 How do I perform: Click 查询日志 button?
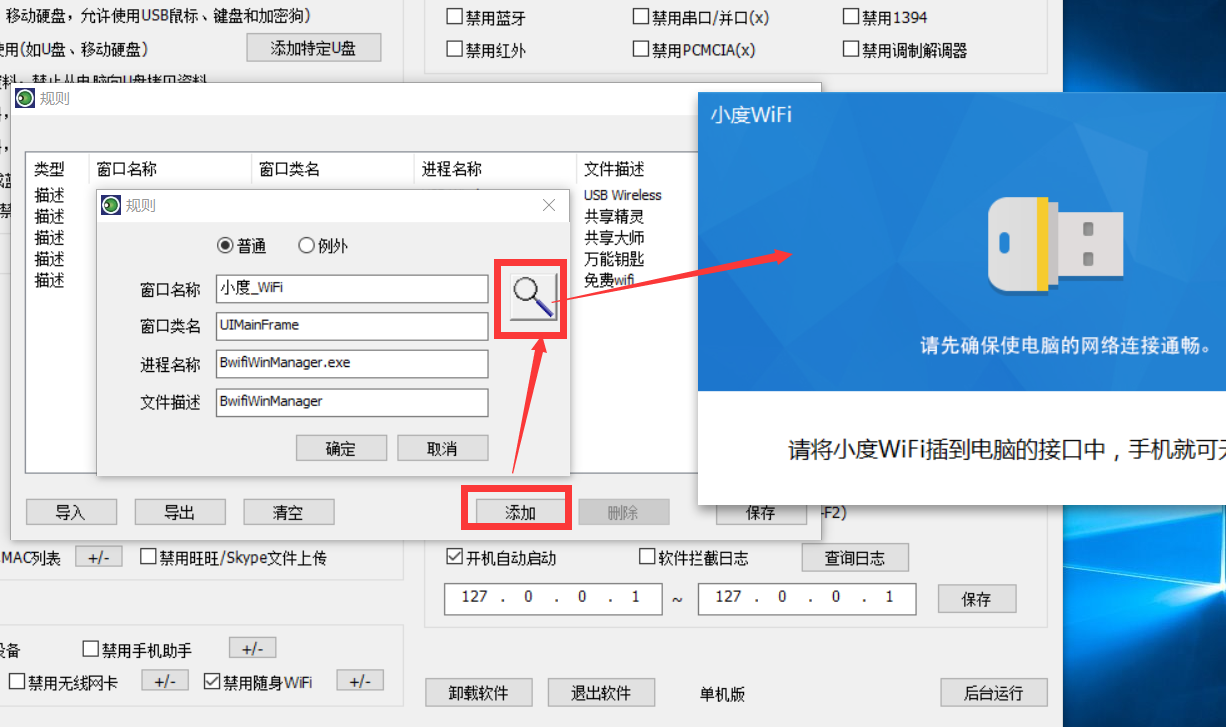pyautogui.click(x=855, y=558)
